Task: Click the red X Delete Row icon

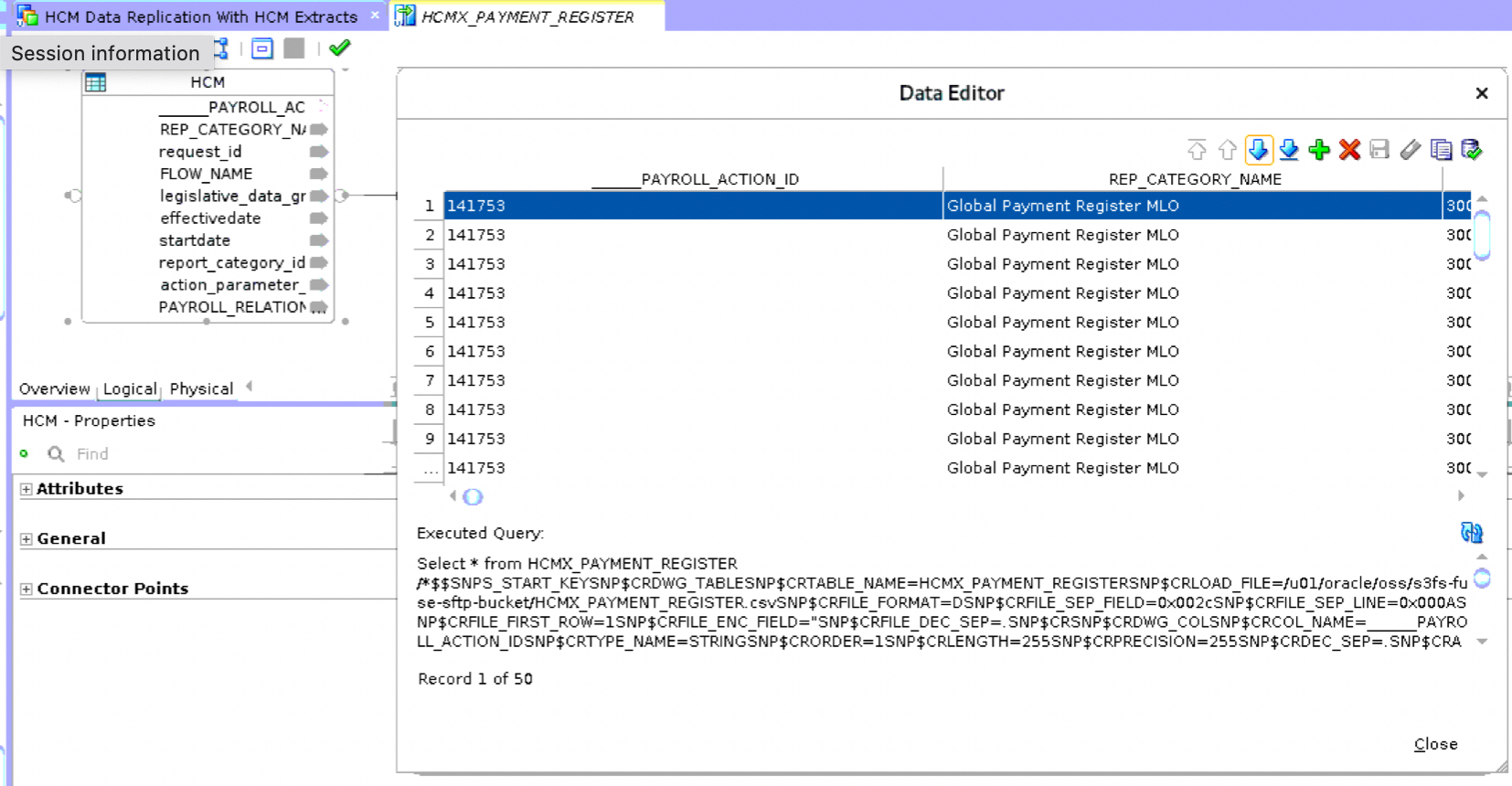Action: click(x=1349, y=150)
